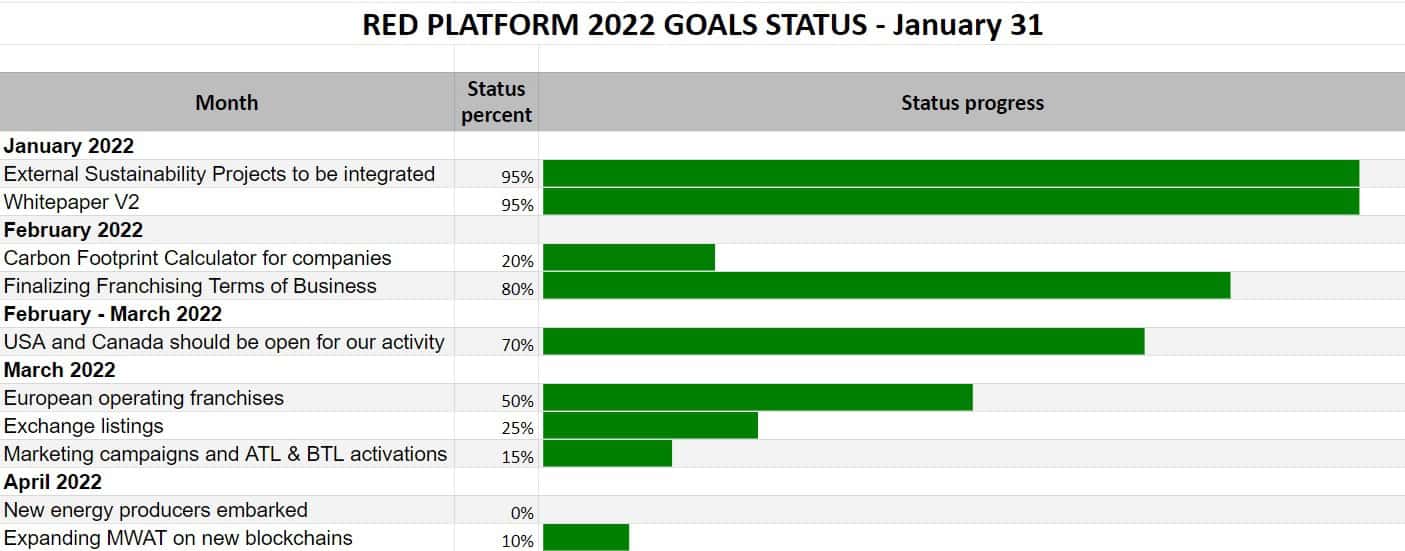Click the Exchange listings 25% progress bar
The width and height of the screenshot is (1405, 551).
point(650,426)
